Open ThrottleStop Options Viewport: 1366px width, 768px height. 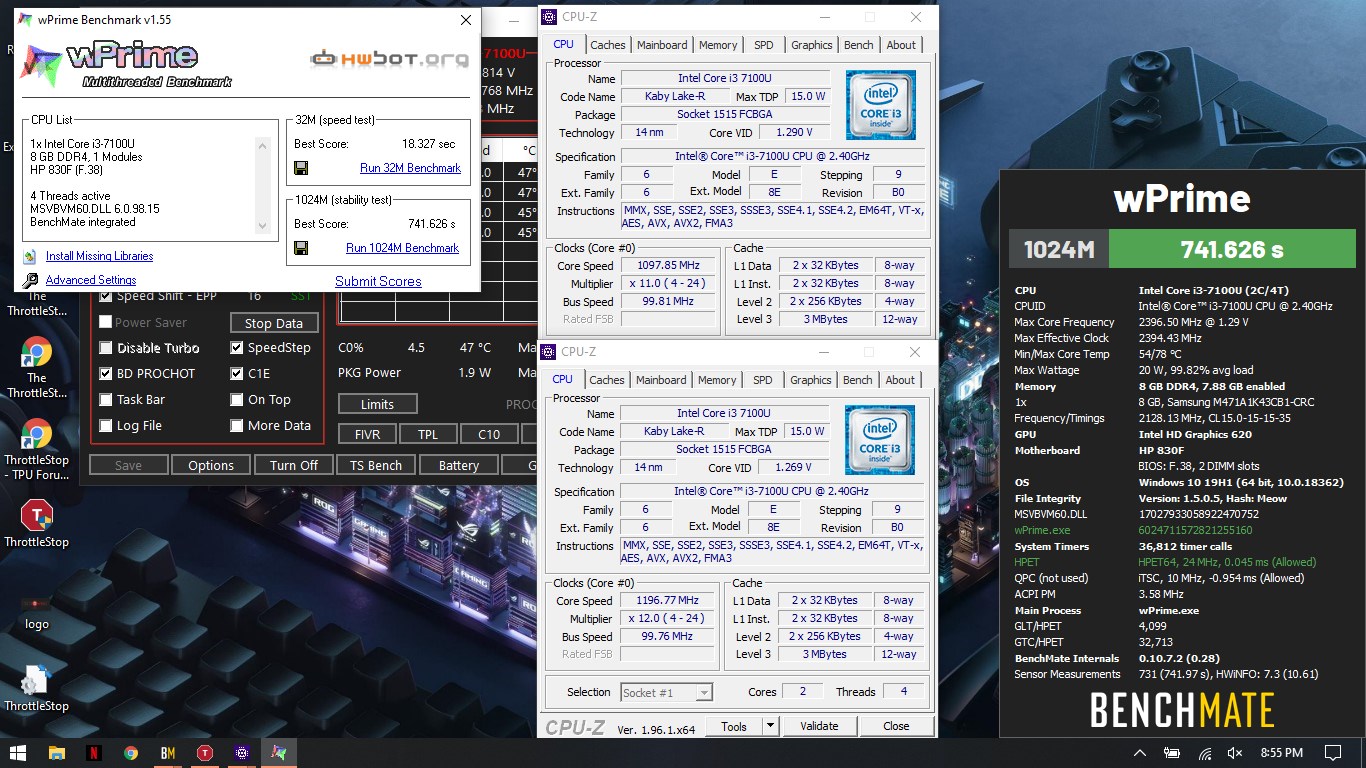click(211, 465)
